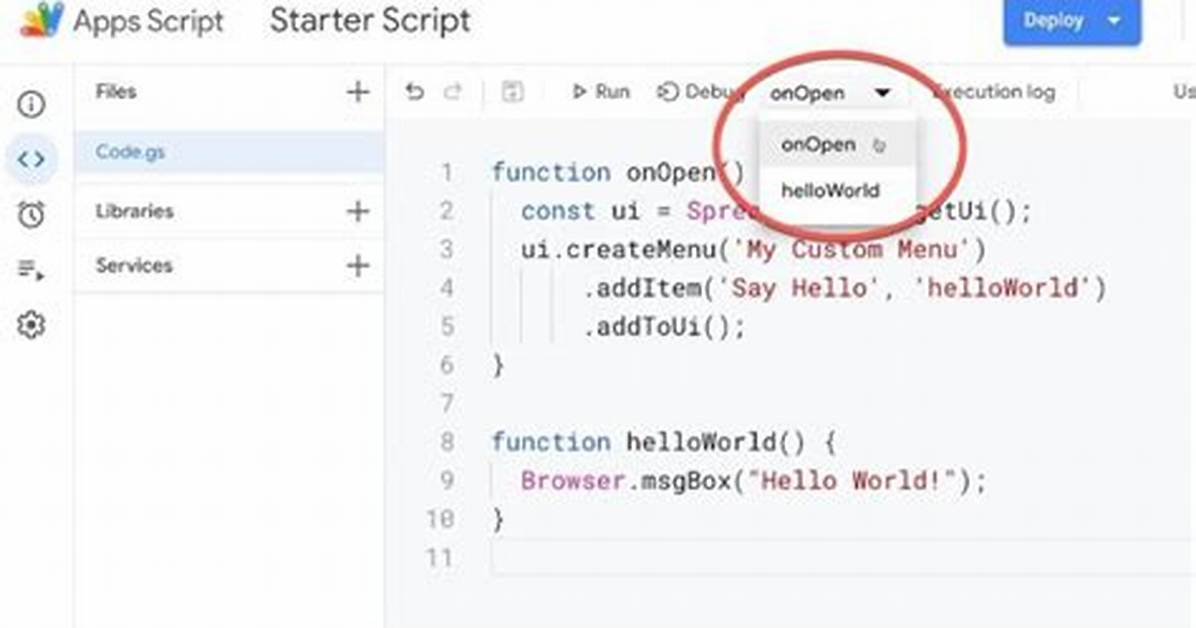
Task: Open the Executions list icon
Action: coord(31,269)
